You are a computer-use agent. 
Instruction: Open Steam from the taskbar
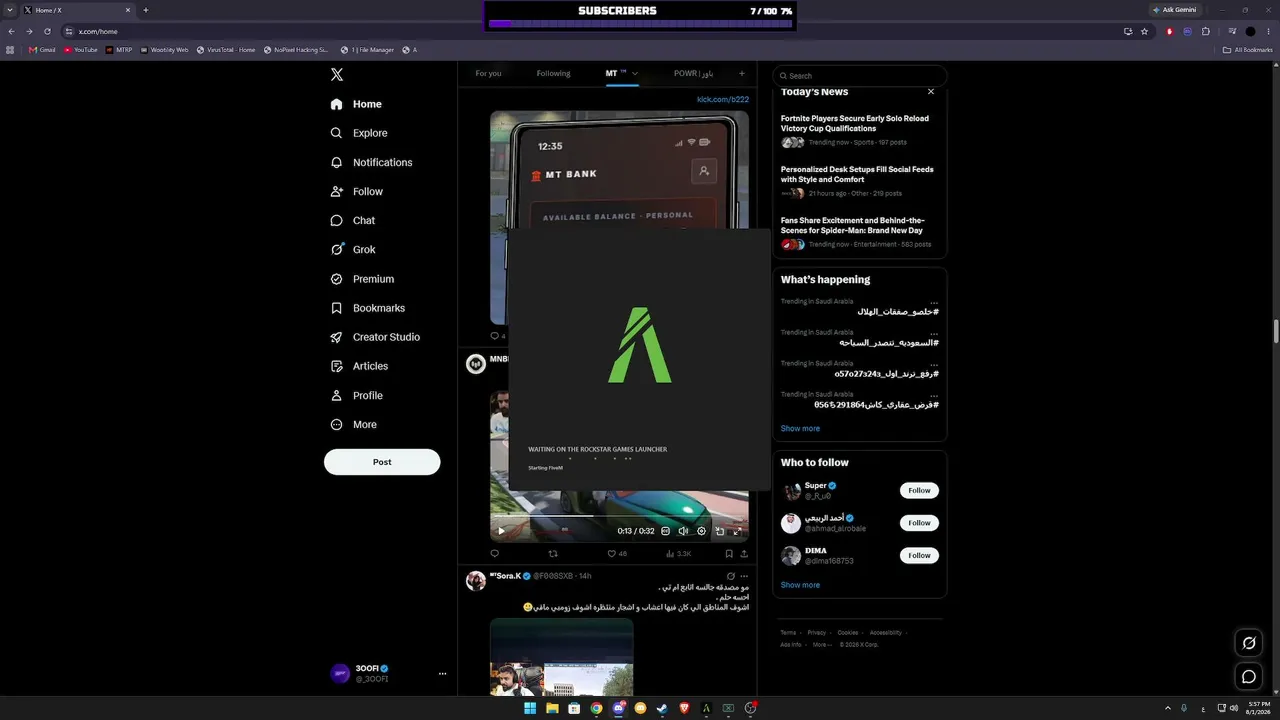pyautogui.click(x=662, y=708)
